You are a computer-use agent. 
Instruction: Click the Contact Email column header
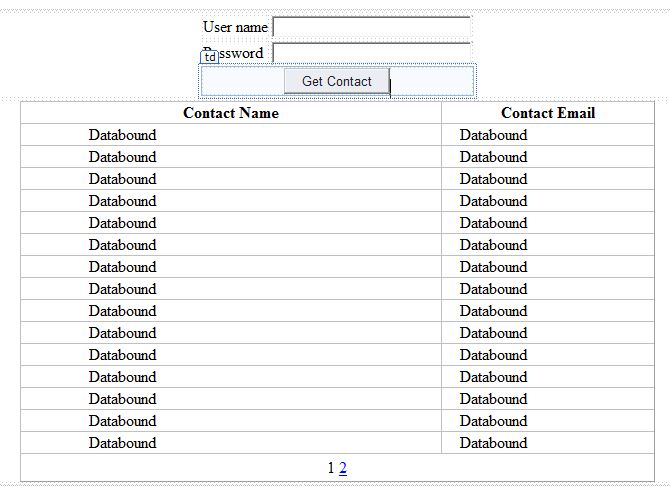(547, 113)
